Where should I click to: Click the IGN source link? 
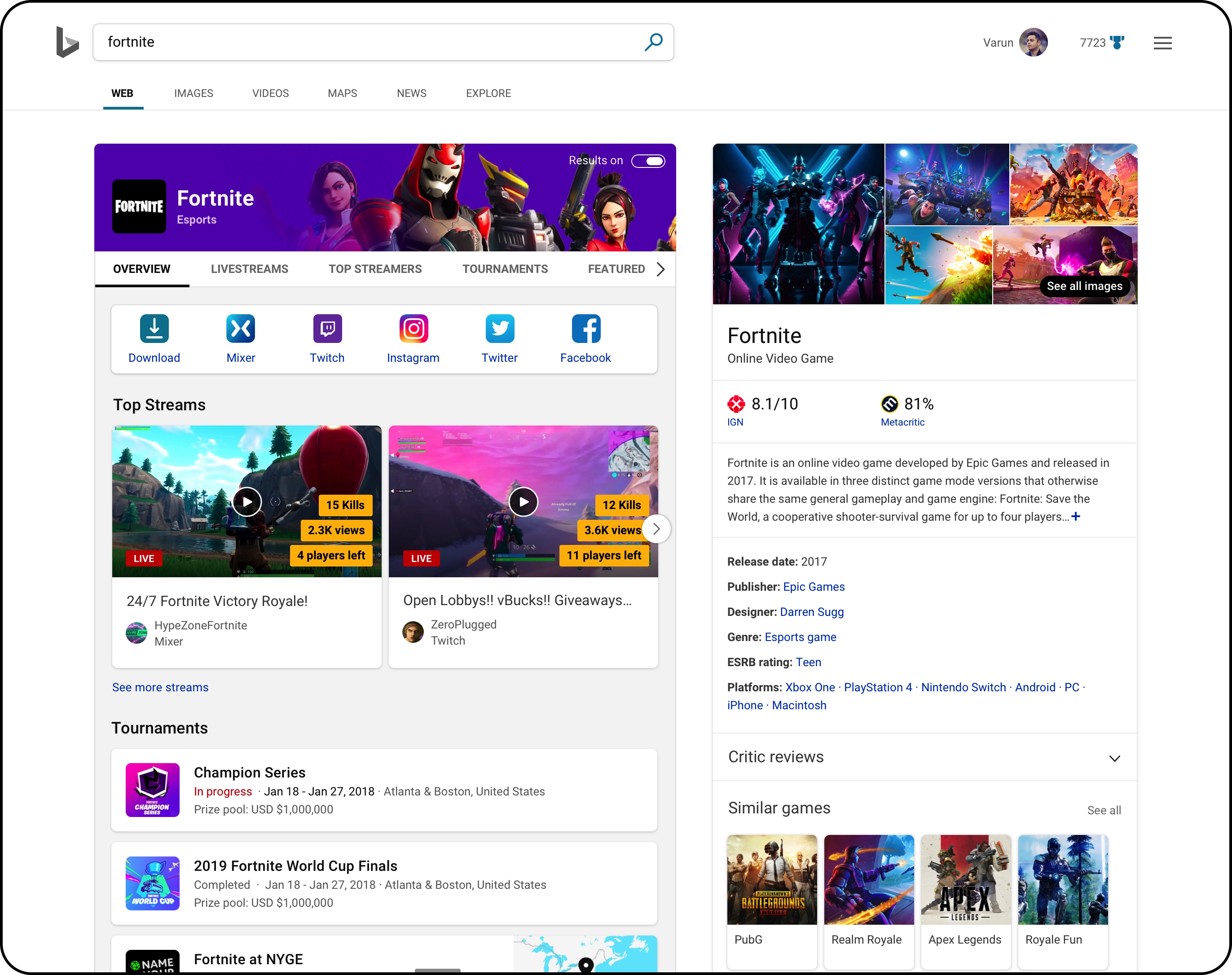click(x=735, y=422)
